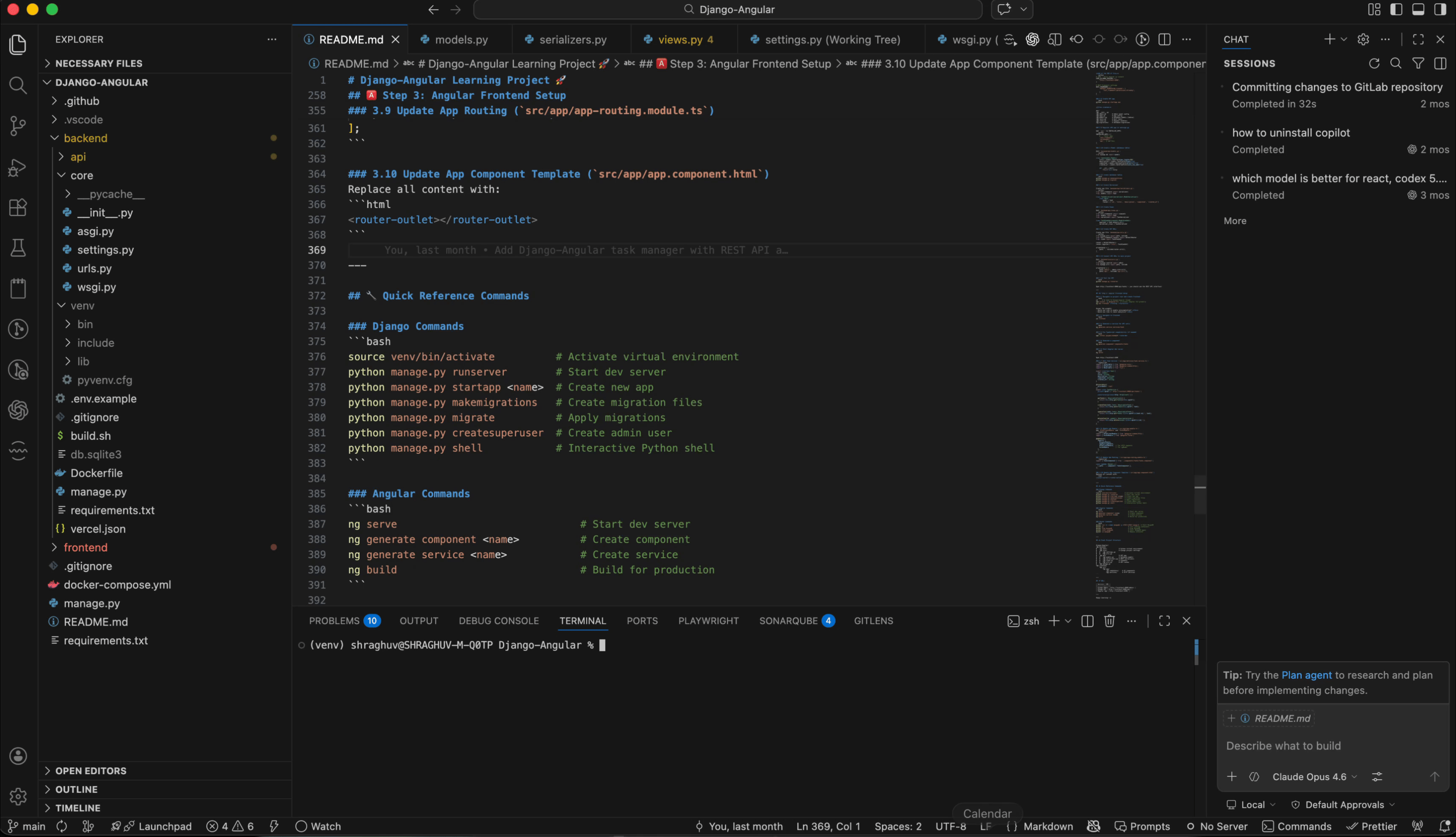Open chat settings gear icon

pyautogui.click(x=1363, y=39)
